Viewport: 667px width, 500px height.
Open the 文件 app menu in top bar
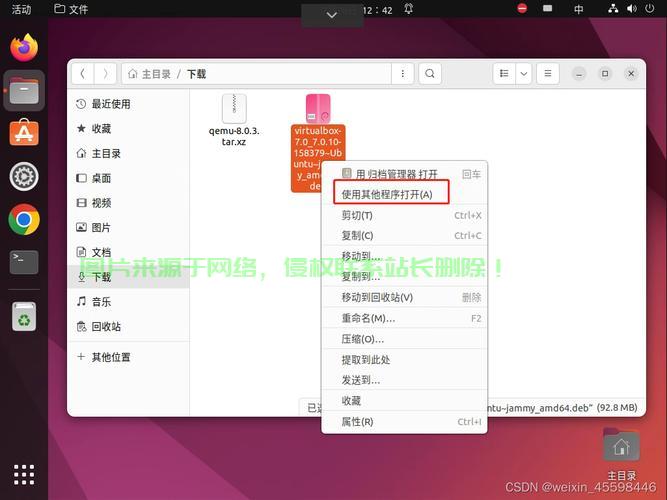click(71, 9)
